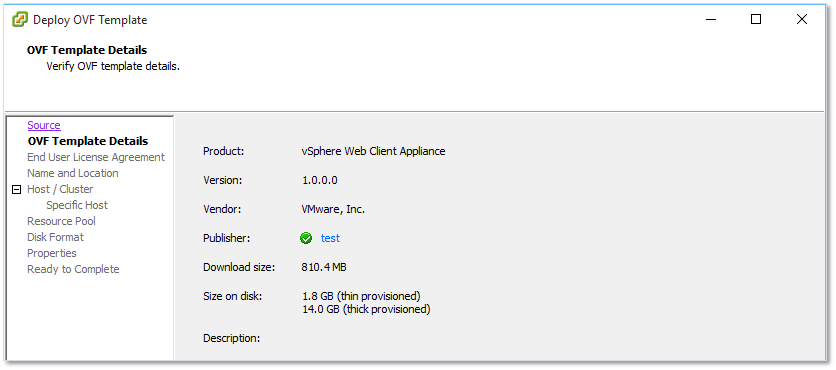Collapse the Host / Cluster tree node

(x=17, y=189)
